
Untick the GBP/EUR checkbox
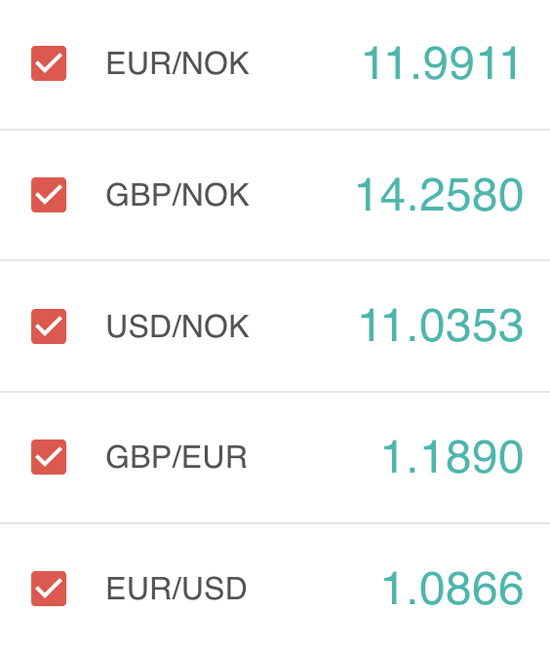tap(48, 457)
